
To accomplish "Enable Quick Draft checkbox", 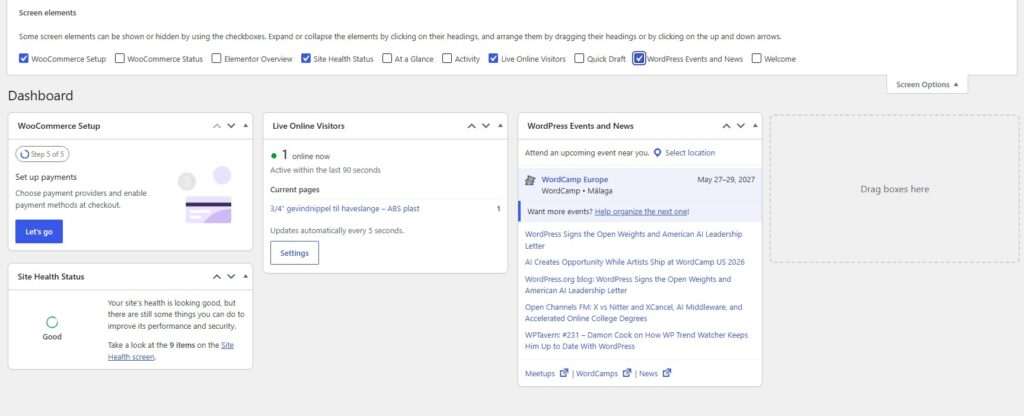I will pos(579,59).
